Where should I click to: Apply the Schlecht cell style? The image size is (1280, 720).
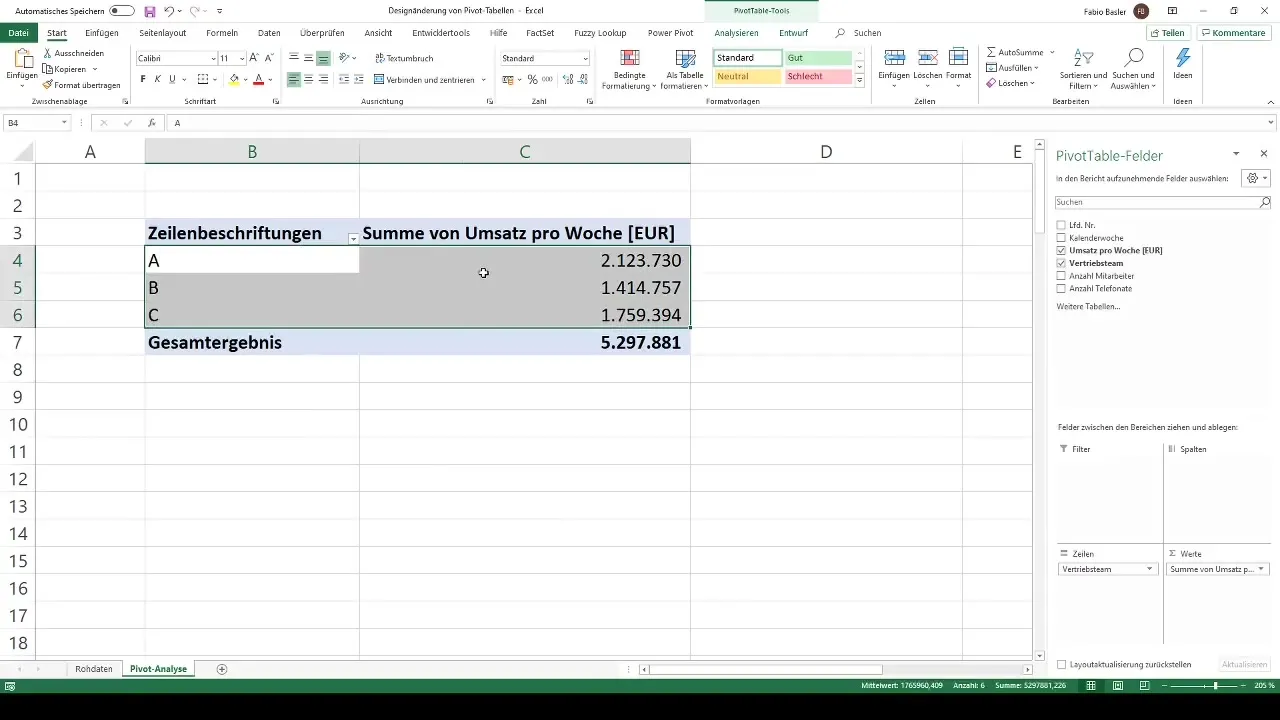click(x=818, y=76)
